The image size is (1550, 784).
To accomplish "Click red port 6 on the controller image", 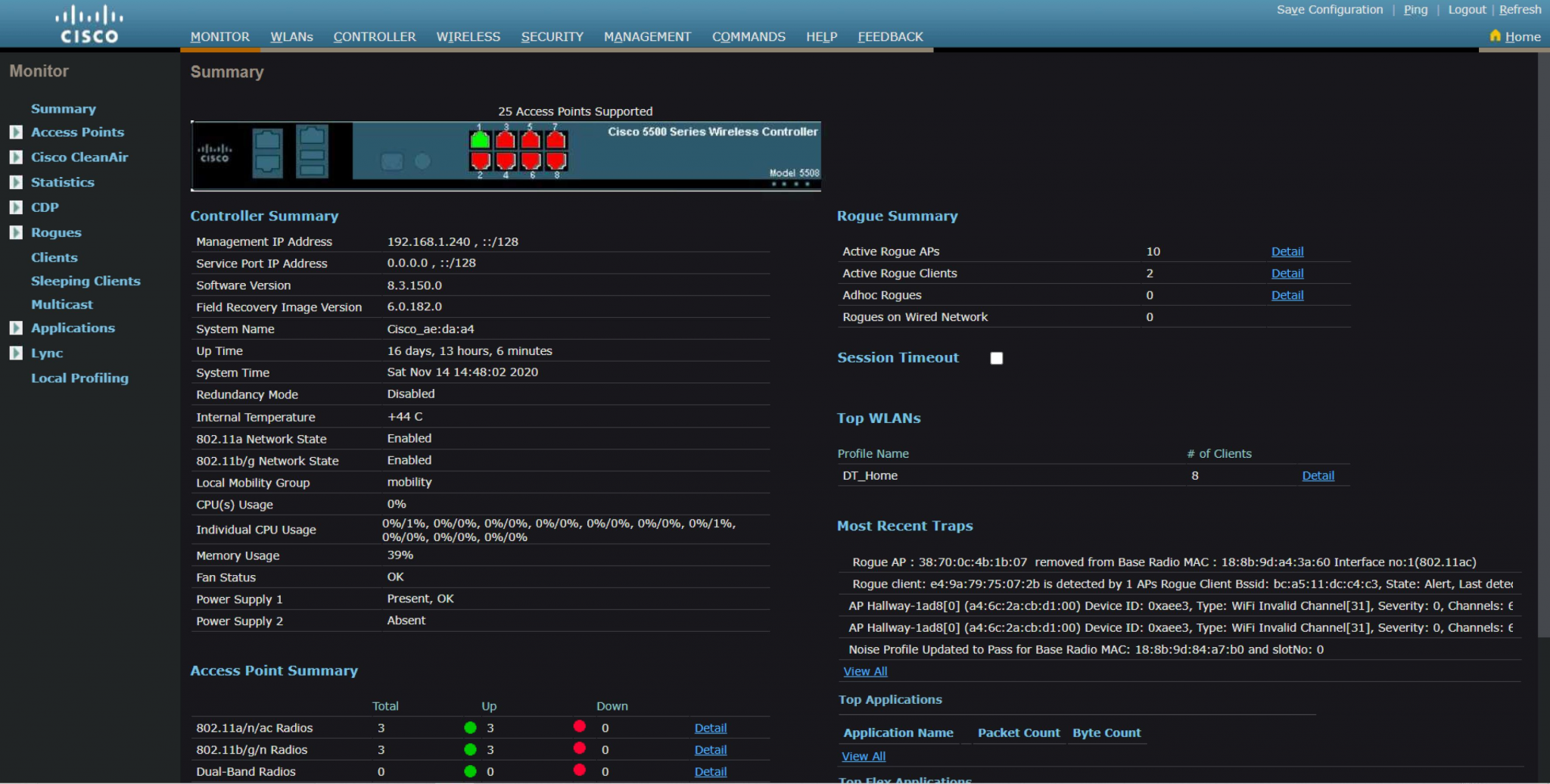I will tap(531, 160).
